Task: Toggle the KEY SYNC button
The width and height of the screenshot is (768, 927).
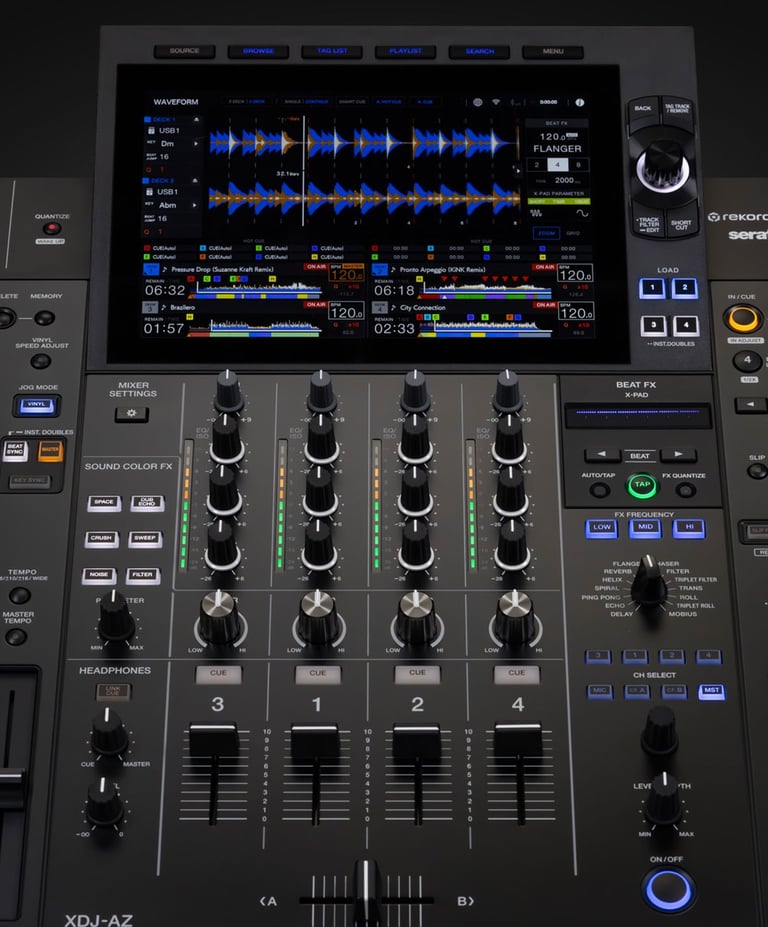Action: point(30,481)
